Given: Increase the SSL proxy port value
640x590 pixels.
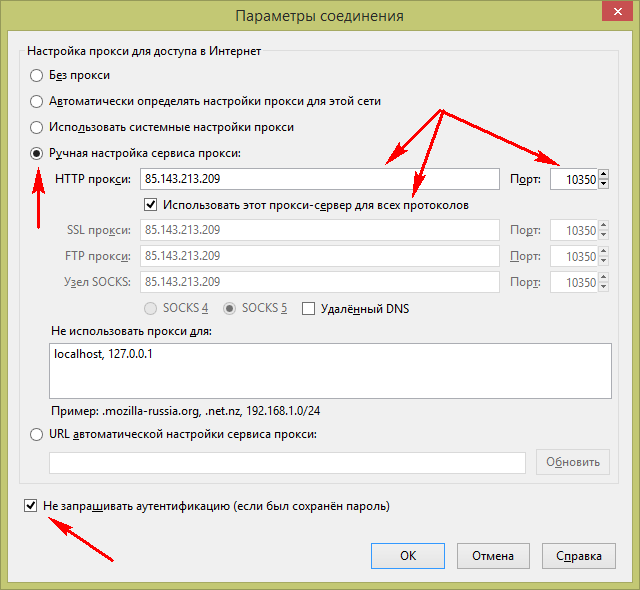Looking at the screenshot, I should [x=603, y=226].
